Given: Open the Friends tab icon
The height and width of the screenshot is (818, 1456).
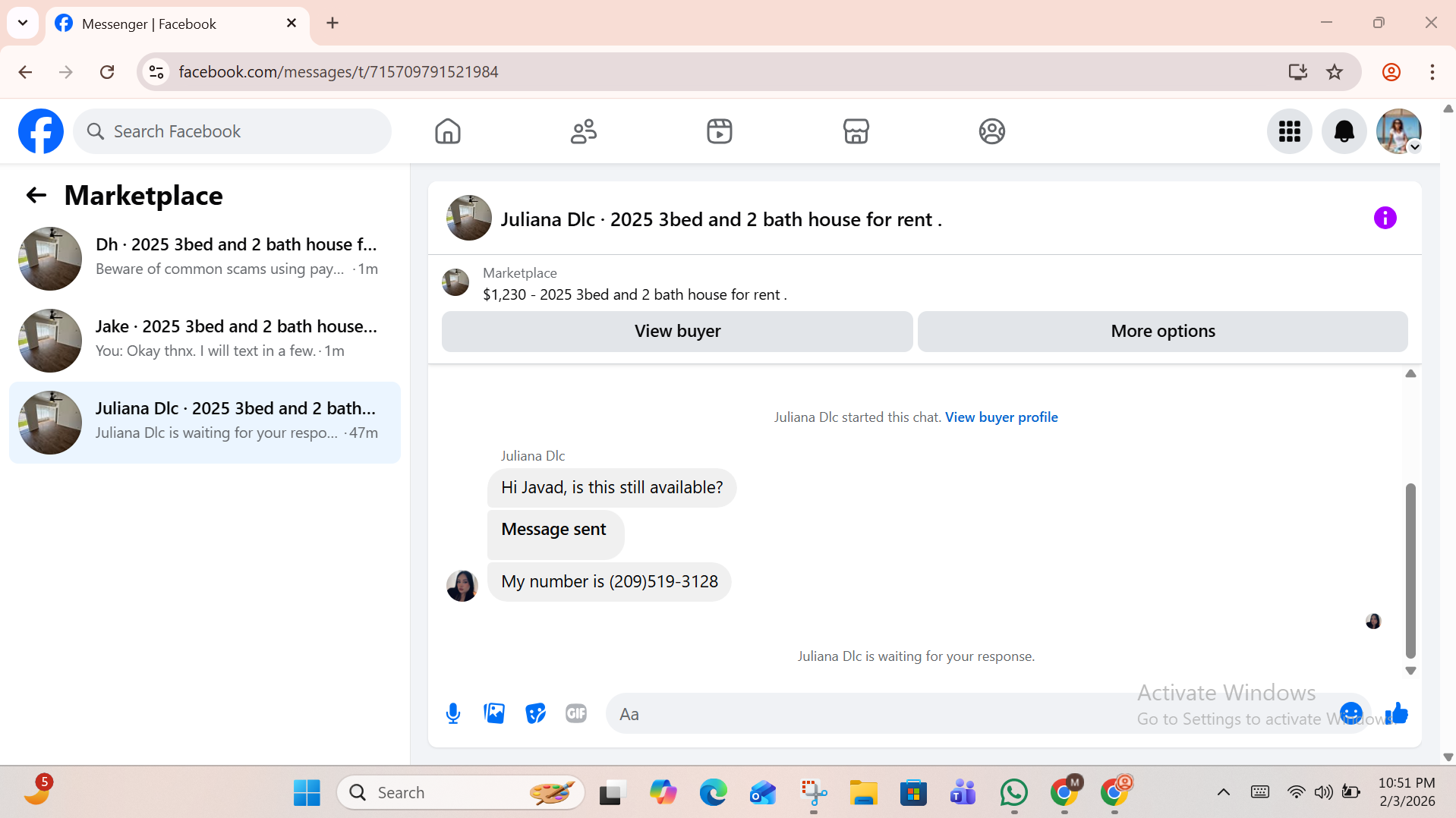Looking at the screenshot, I should coord(584,131).
